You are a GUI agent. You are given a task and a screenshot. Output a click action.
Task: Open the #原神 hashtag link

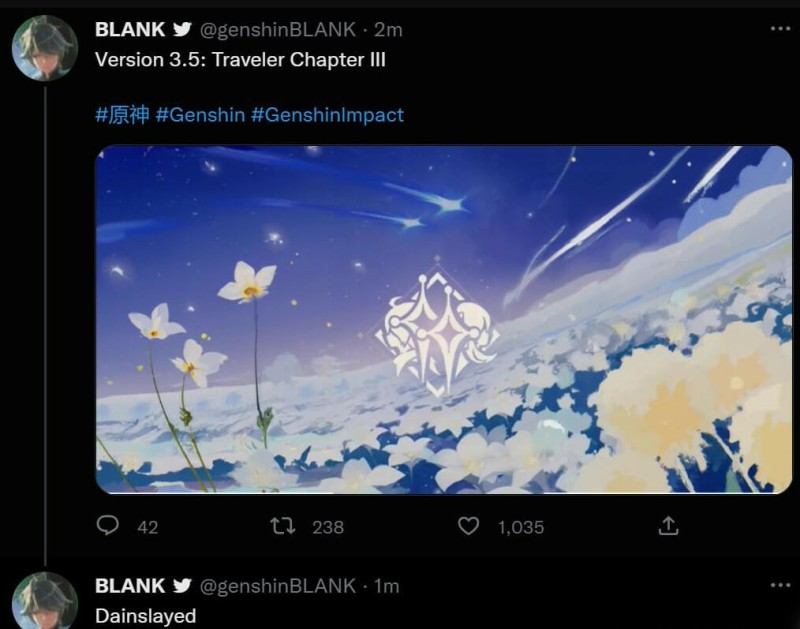(122, 115)
